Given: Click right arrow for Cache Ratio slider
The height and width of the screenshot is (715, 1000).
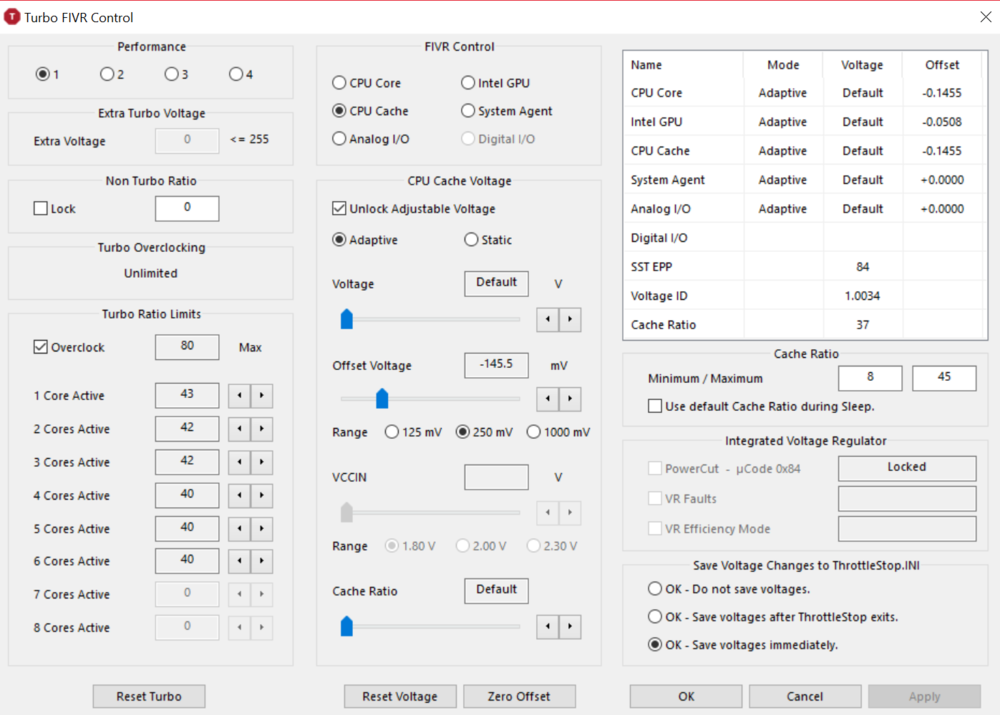Looking at the screenshot, I should pyautogui.click(x=569, y=627).
